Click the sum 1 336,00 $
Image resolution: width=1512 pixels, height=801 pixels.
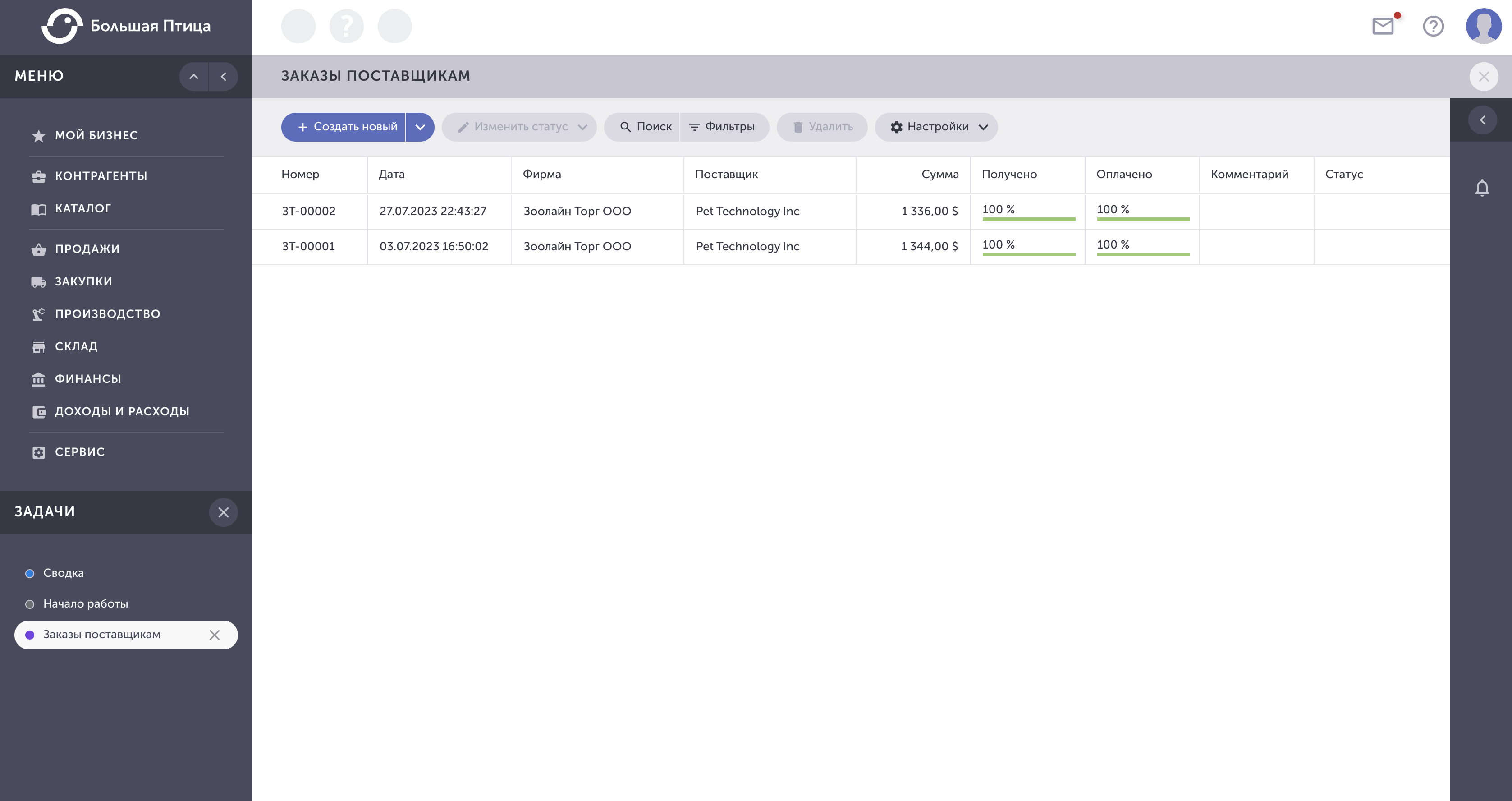[x=930, y=212]
